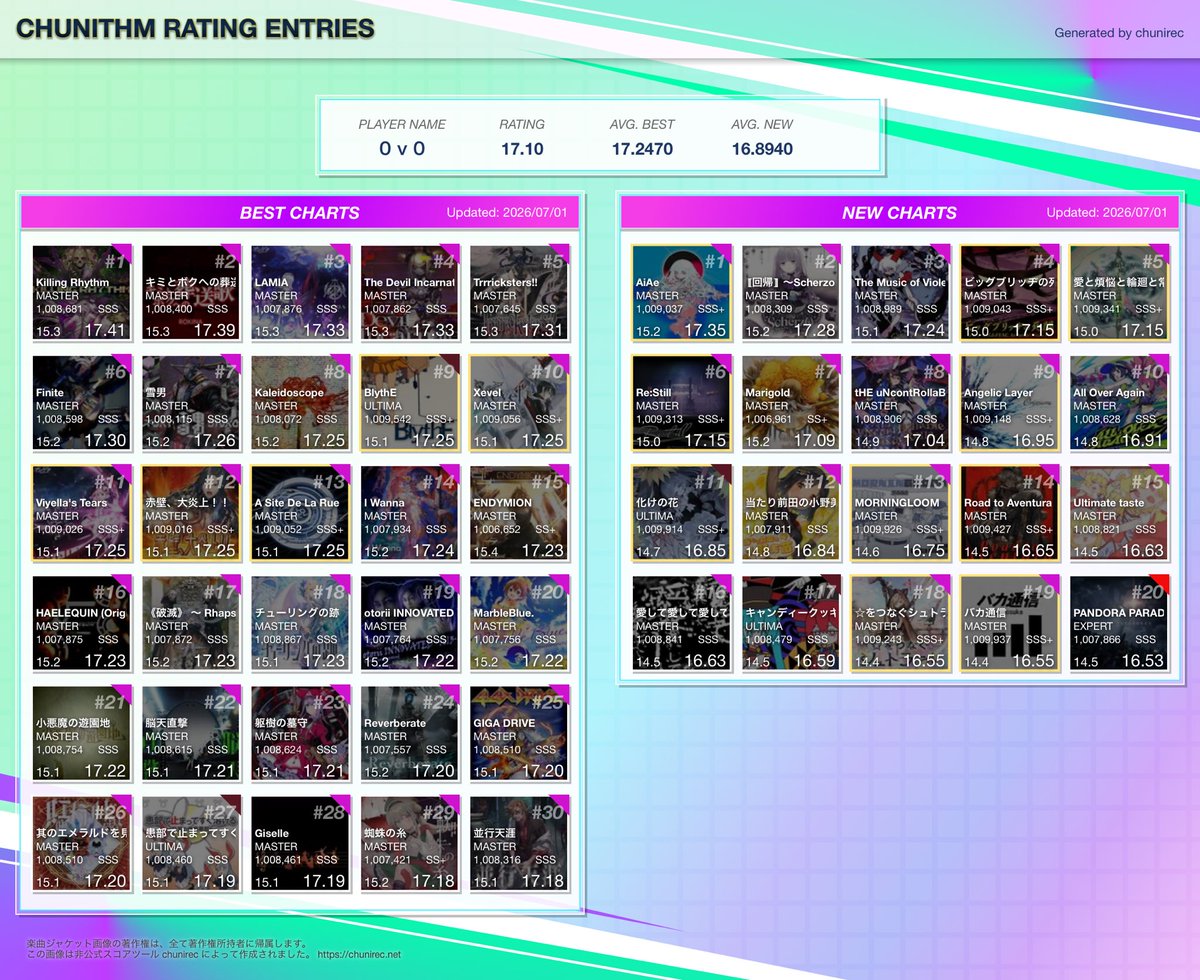The height and width of the screenshot is (980, 1200).
Task: Click the AVG. BEST value 17.2470
Action: 642,149
